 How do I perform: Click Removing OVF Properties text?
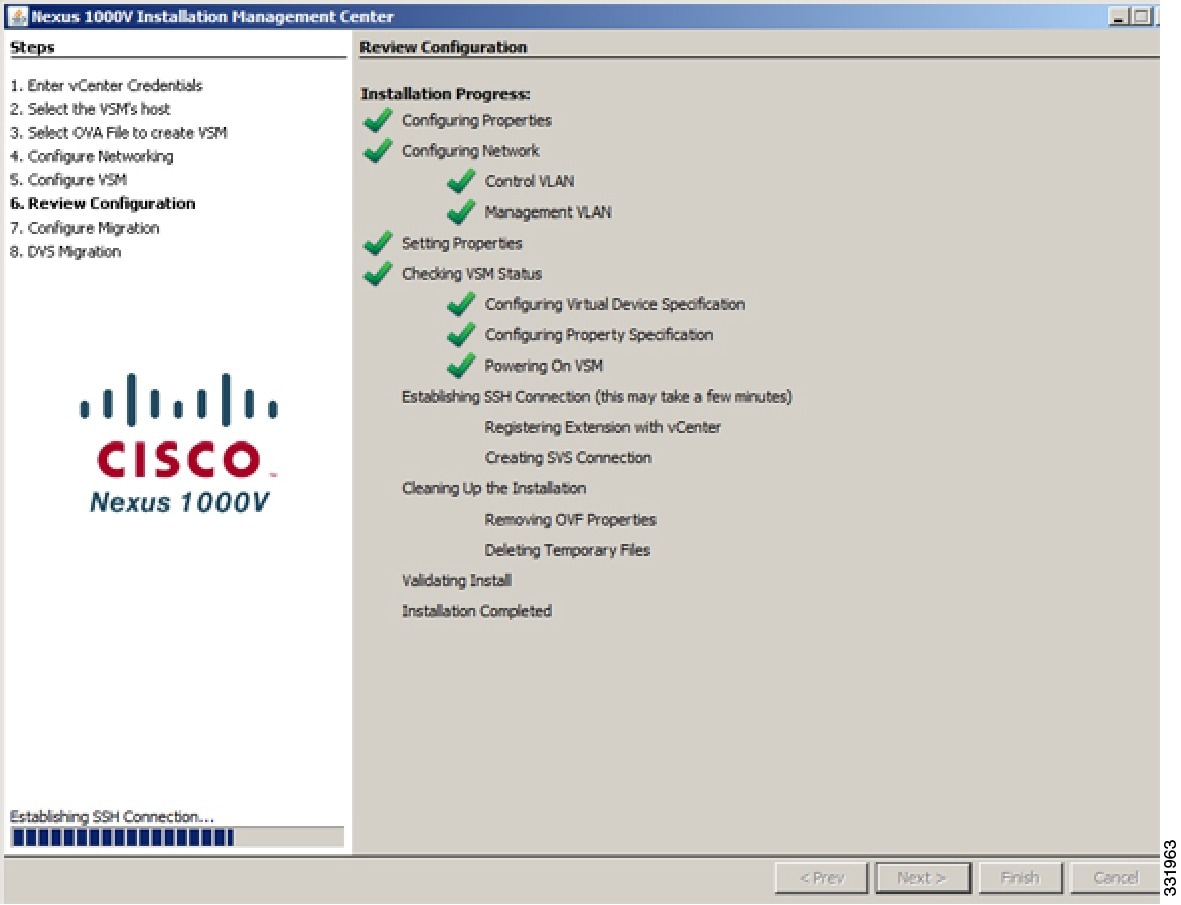click(x=570, y=520)
